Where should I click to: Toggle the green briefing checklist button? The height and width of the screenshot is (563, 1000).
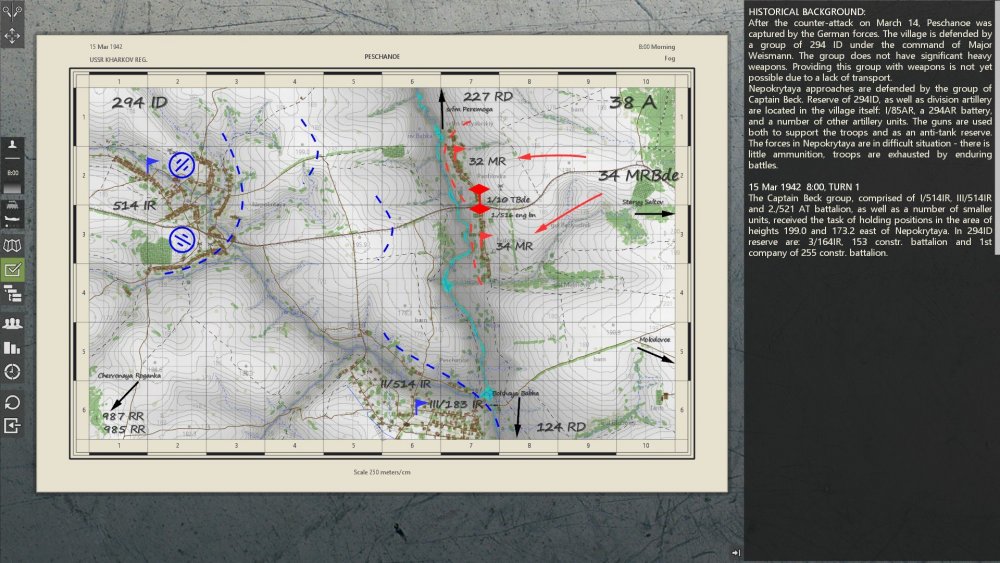12,270
